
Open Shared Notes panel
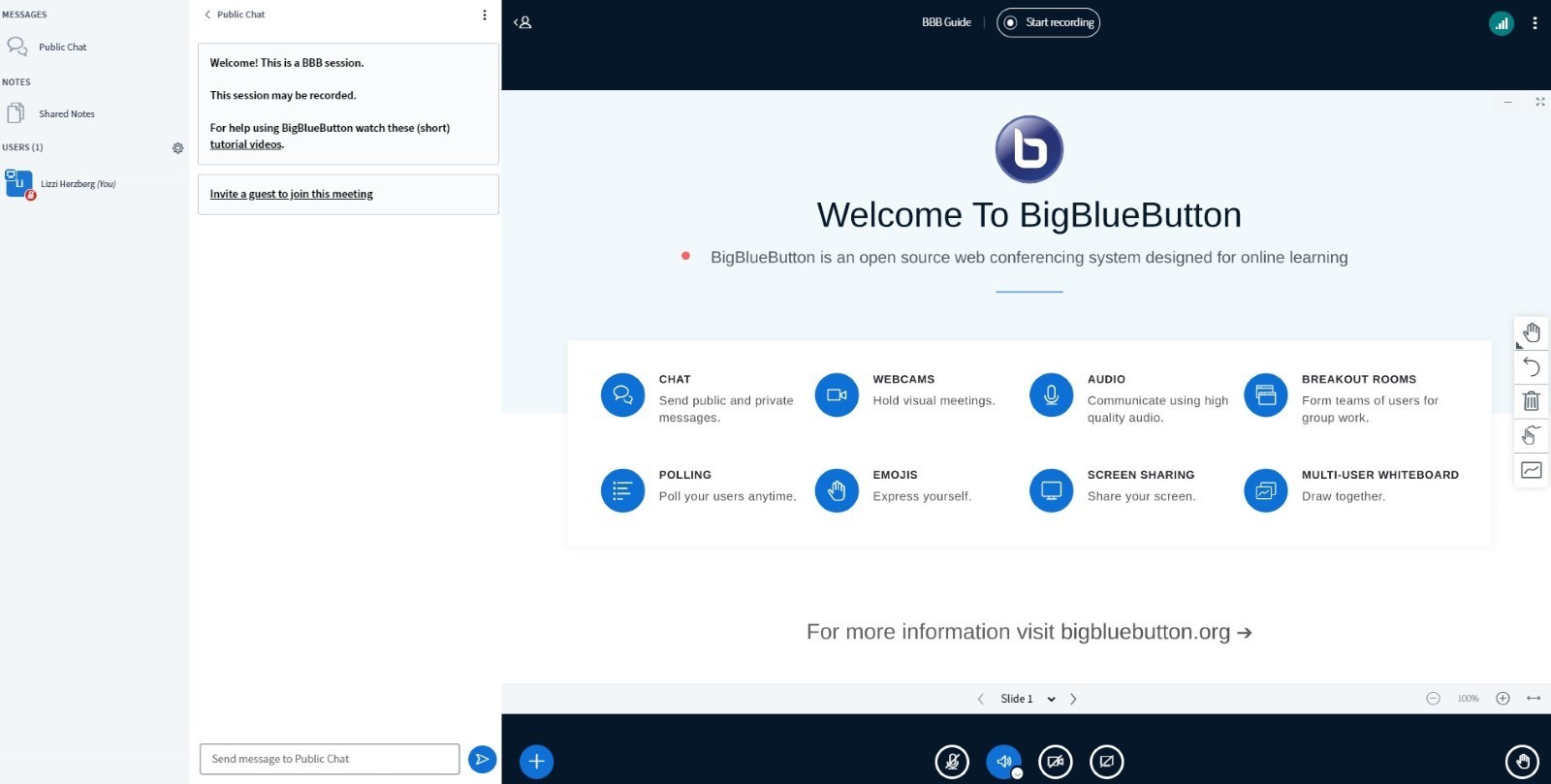click(66, 113)
